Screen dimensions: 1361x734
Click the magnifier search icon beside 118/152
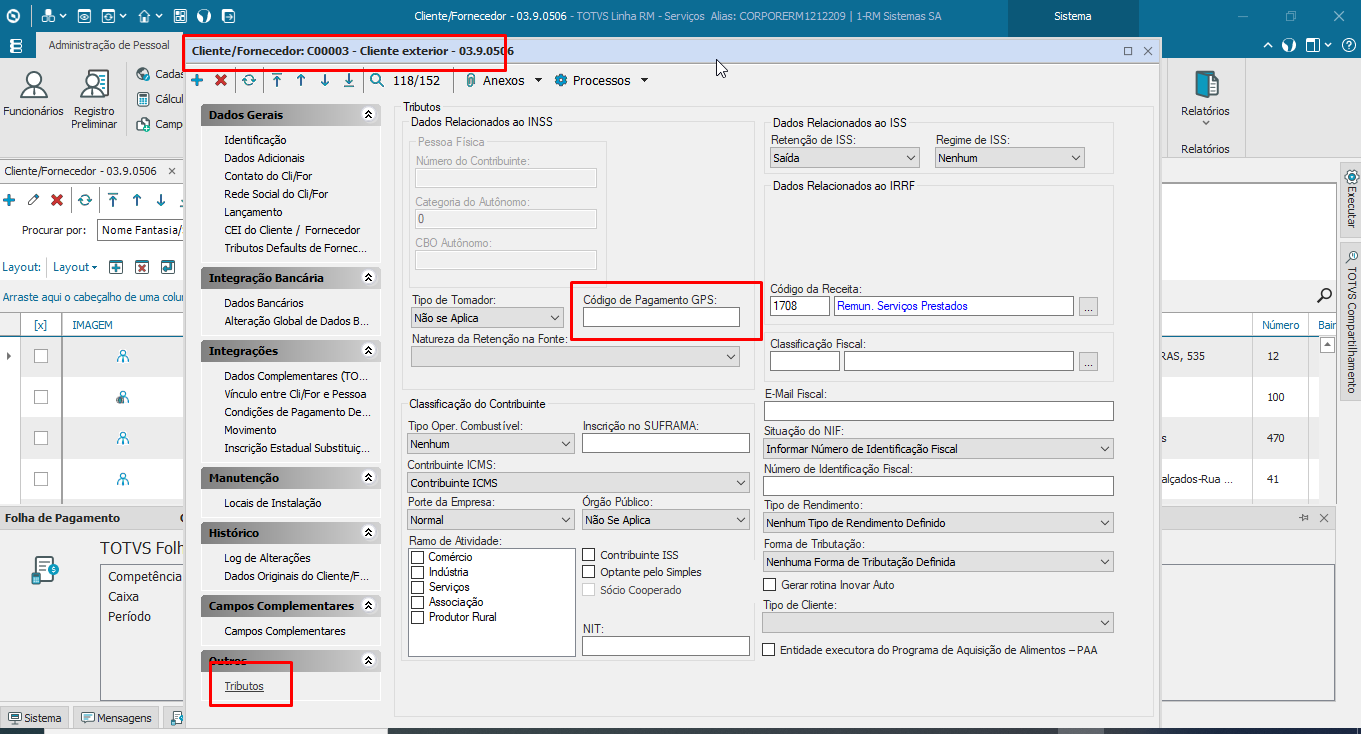[377, 80]
